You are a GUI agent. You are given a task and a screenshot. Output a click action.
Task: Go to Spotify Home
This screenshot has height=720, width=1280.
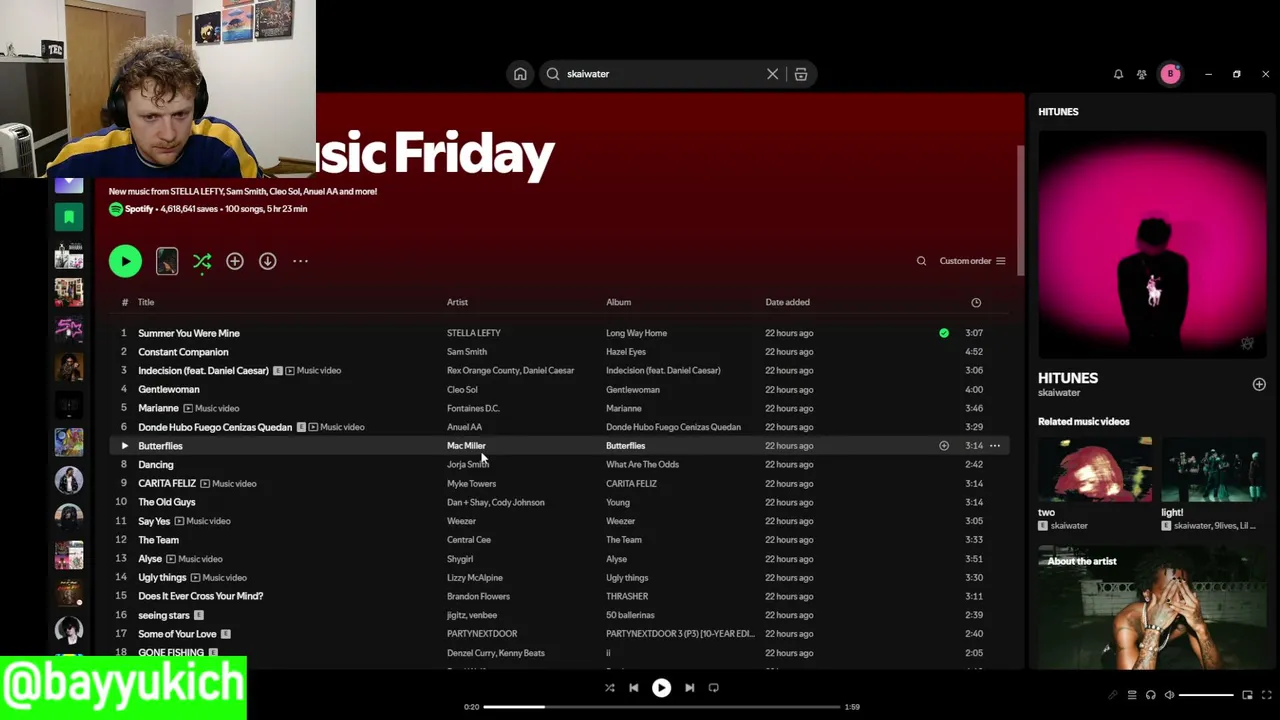pos(520,74)
